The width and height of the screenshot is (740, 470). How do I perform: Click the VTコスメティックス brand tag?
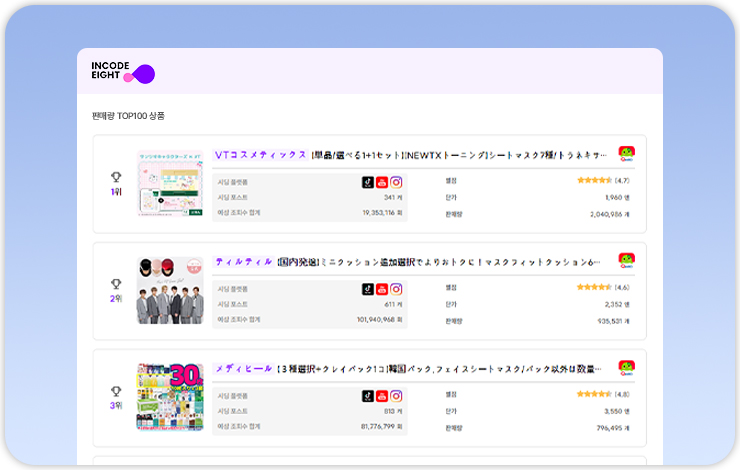(x=261, y=155)
